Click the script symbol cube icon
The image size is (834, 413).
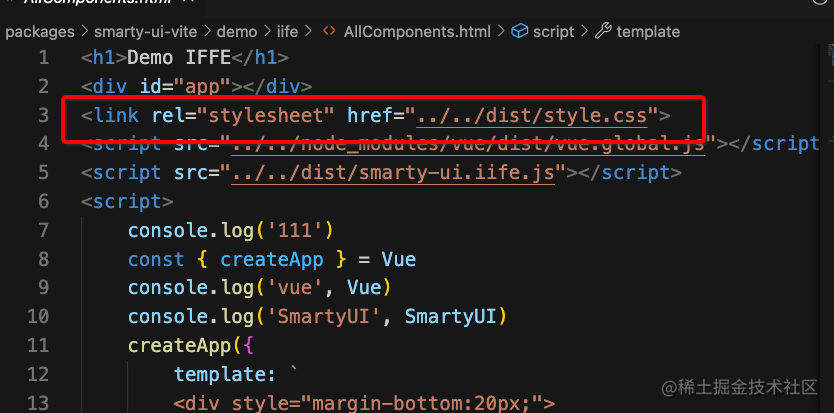[x=519, y=32]
